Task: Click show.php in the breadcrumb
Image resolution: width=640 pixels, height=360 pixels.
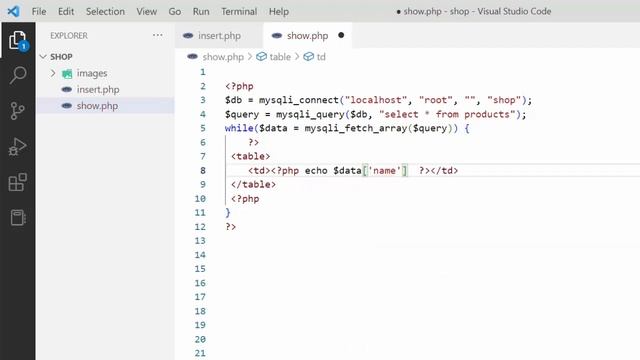Action: 223,57
